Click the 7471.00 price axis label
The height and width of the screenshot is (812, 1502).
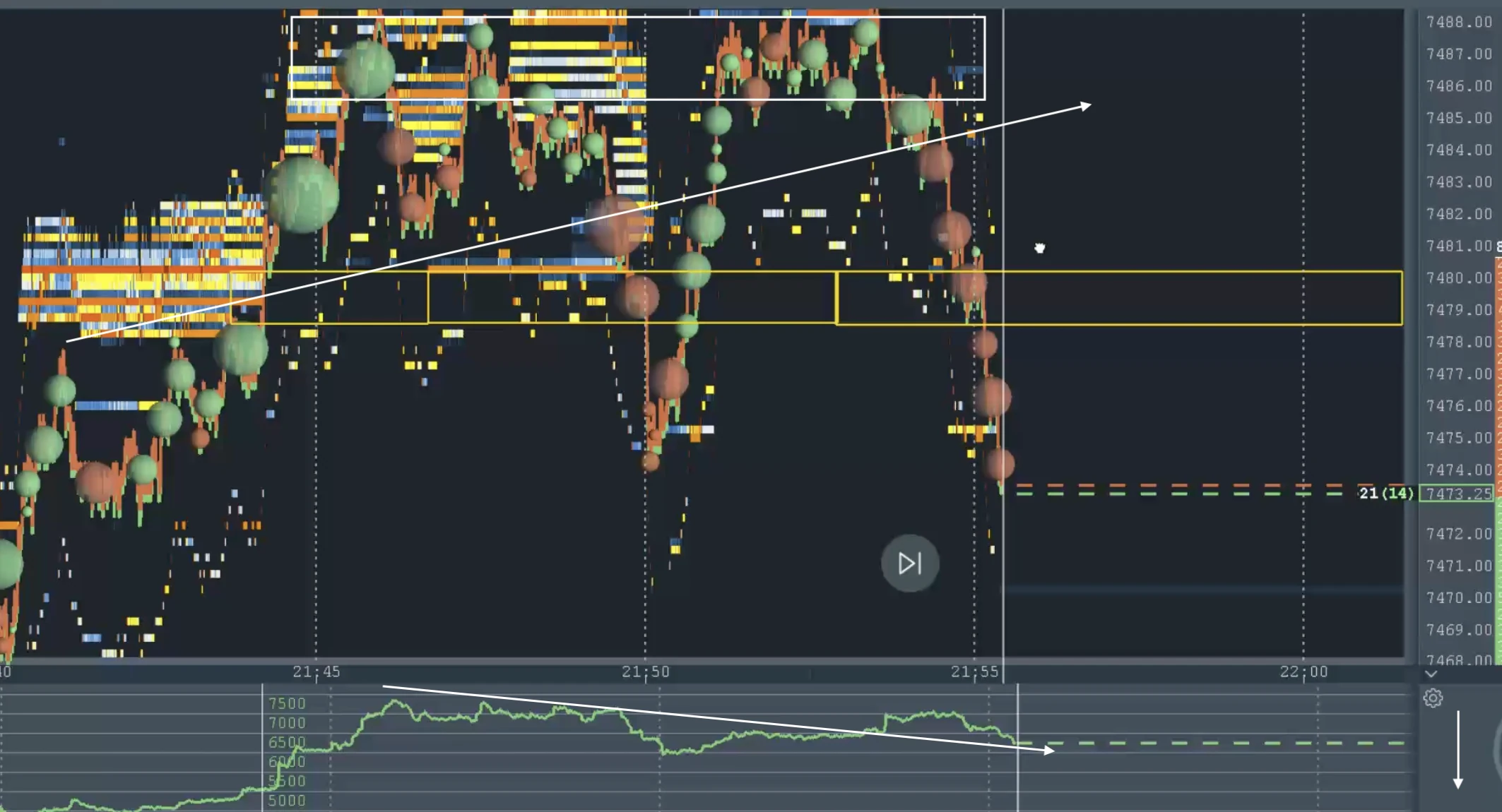point(1459,566)
